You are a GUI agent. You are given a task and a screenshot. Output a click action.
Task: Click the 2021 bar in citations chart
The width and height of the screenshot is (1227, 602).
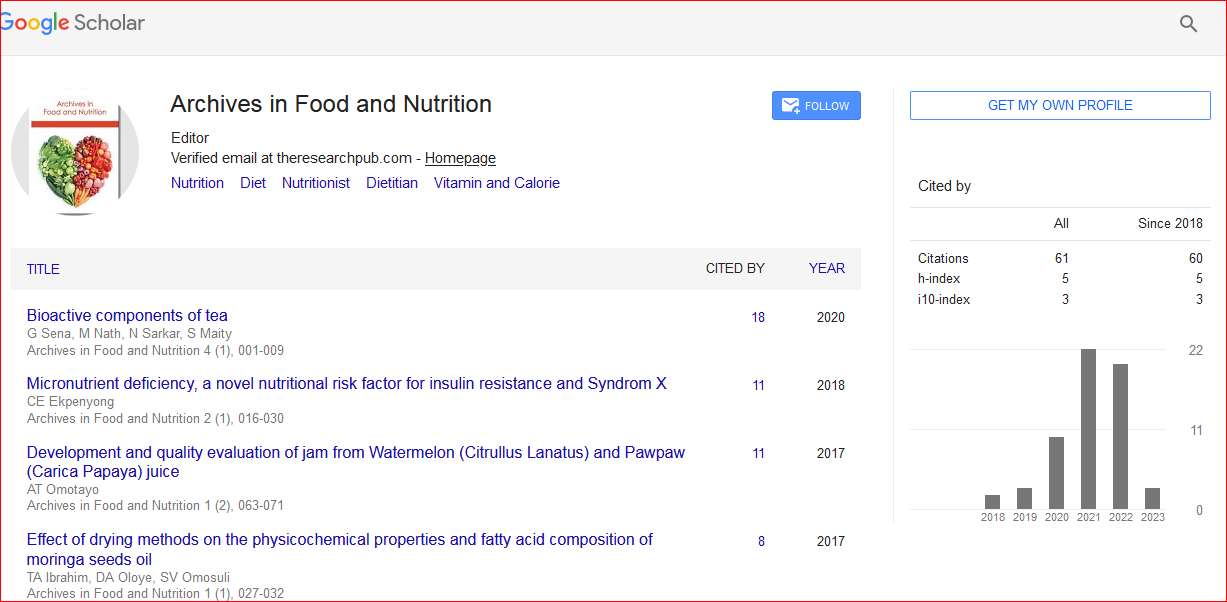pyautogui.click(x=1088, y=428)
